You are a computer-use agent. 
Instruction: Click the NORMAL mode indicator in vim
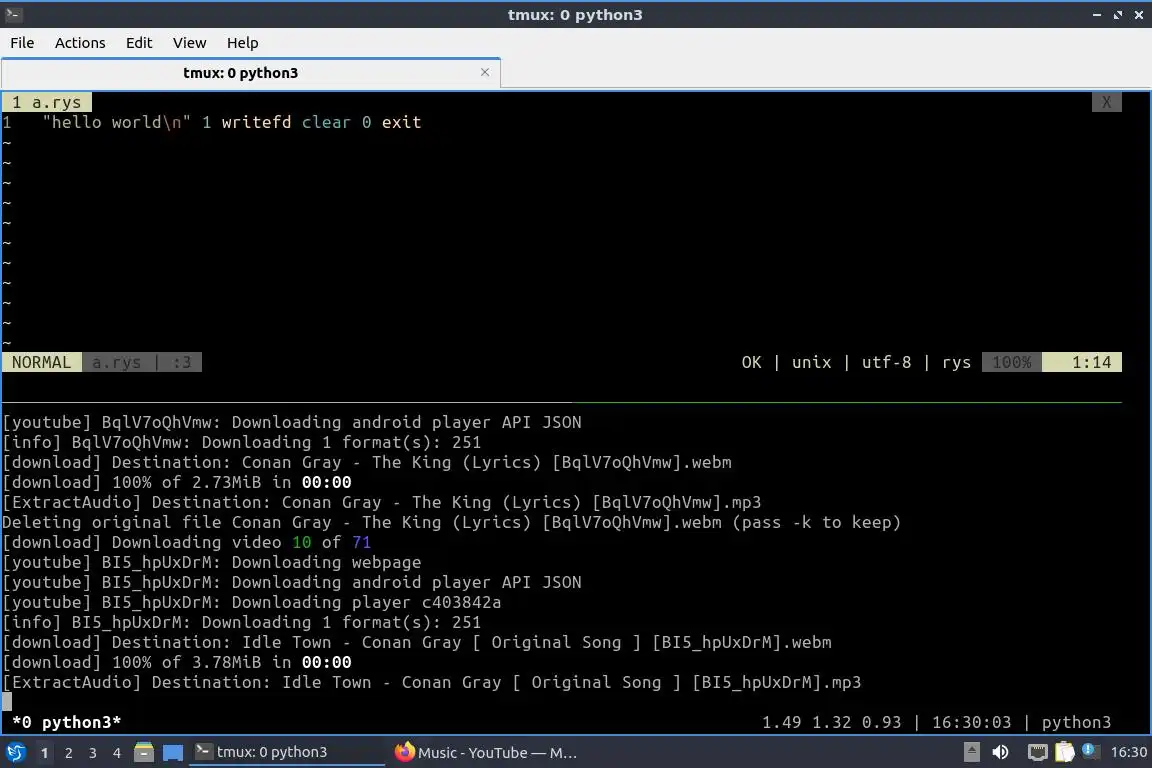click(x=42, y=362)
